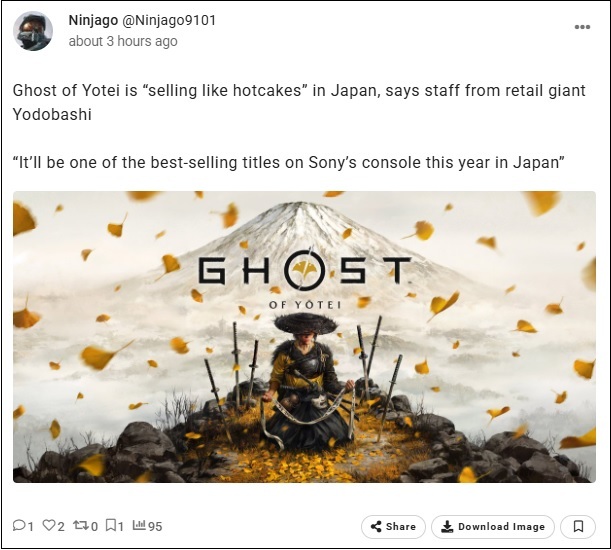Click the Download Image button
Viewport: 611px width, 550px height.
click(493, 527)
